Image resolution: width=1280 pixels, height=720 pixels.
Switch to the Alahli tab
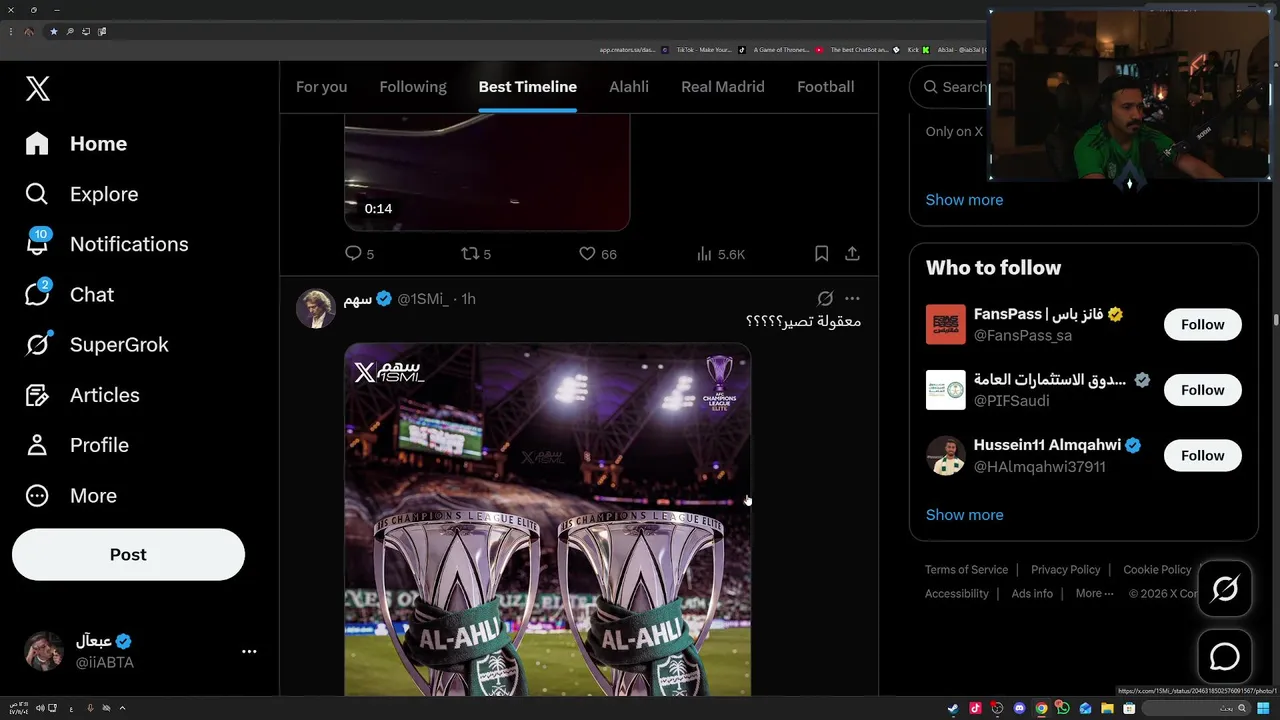[x=629, y=87]
